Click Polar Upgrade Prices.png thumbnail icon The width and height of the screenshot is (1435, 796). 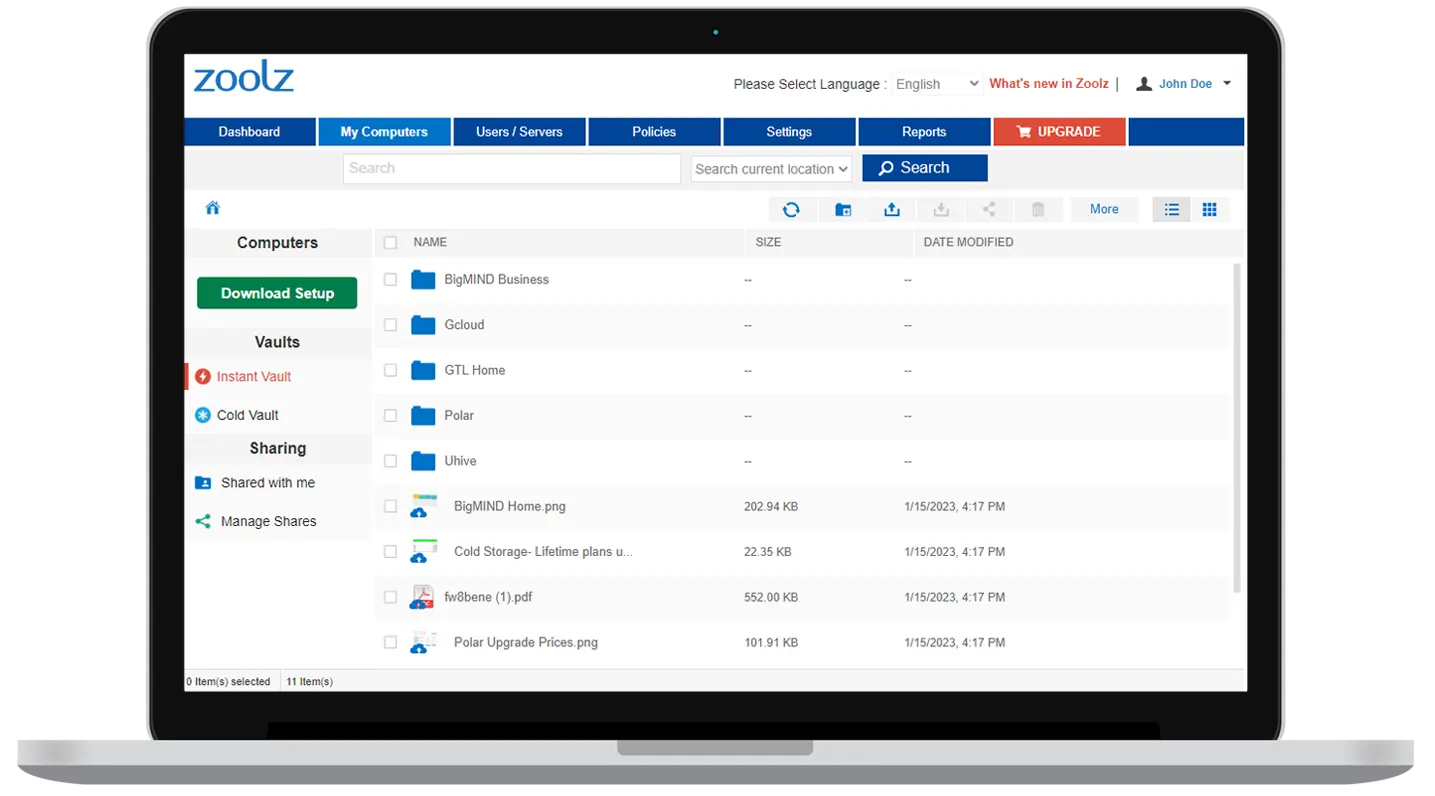[424, 642]
